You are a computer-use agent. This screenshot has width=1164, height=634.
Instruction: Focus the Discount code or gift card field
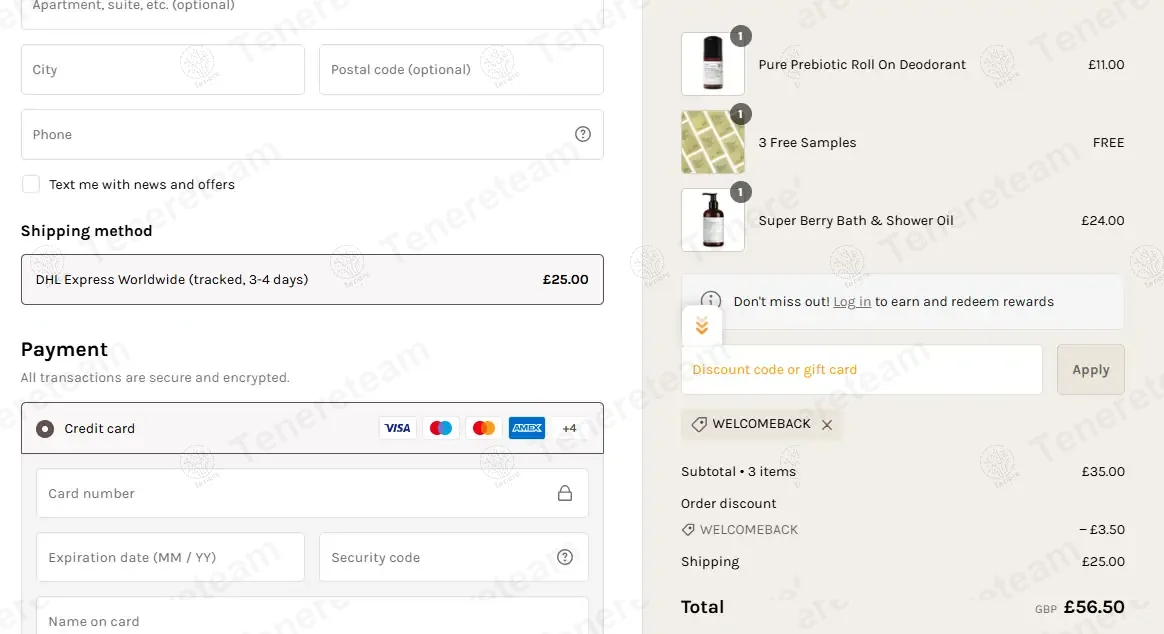click(x=861, y=370)
